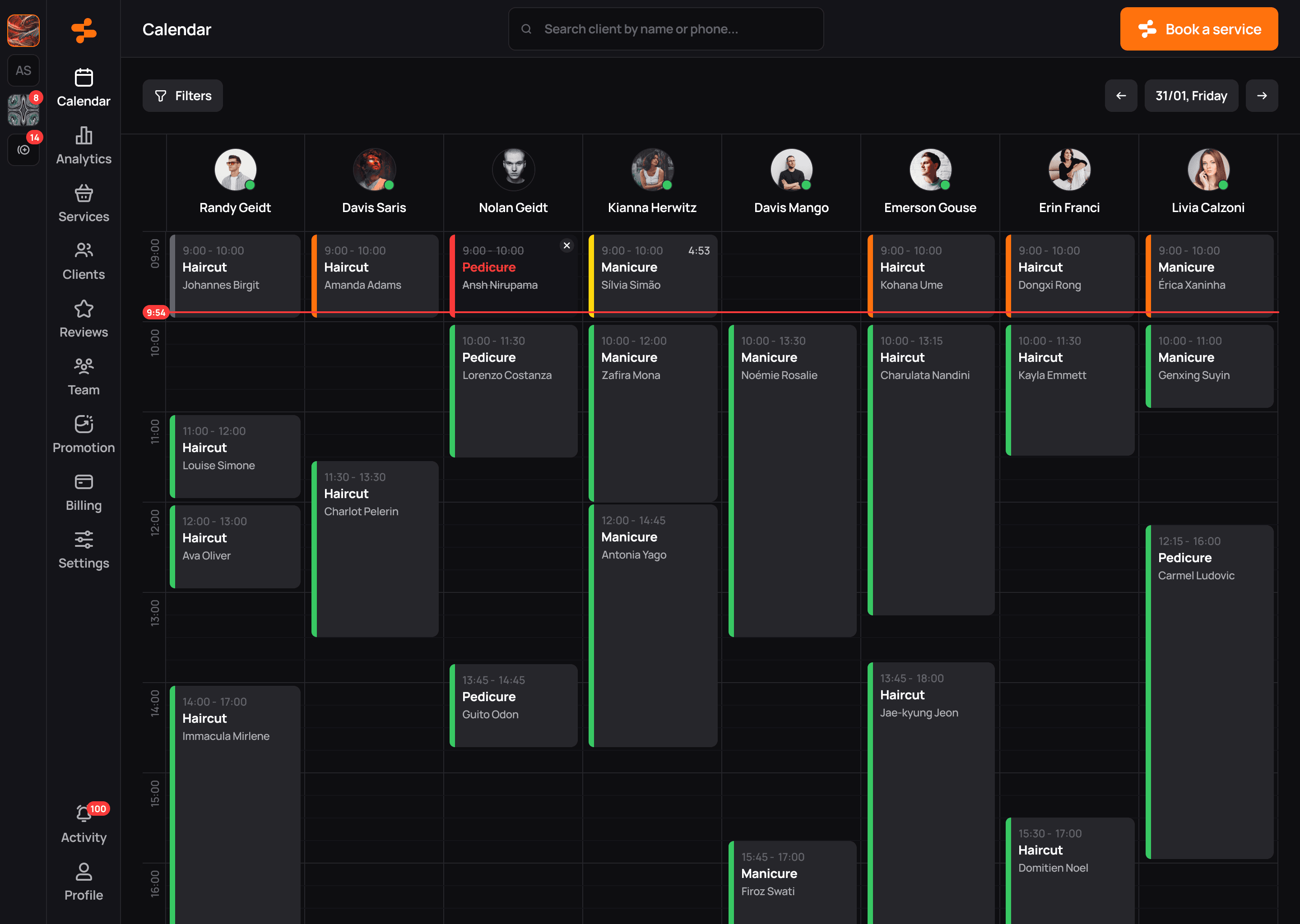Open Noémie Rosalie's manicure appointment
This screenshot has height=924, width=1300.
[x=792, y=481]
